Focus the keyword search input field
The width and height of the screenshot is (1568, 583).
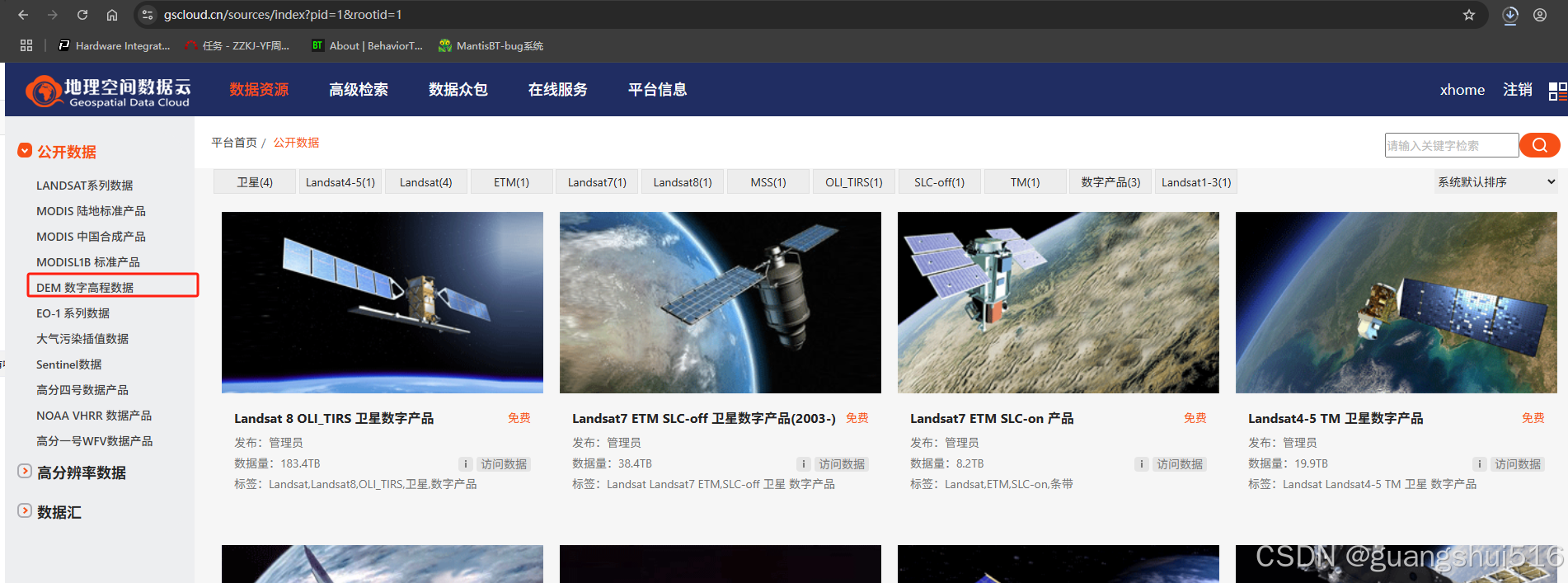click(x=1452, y=145)
